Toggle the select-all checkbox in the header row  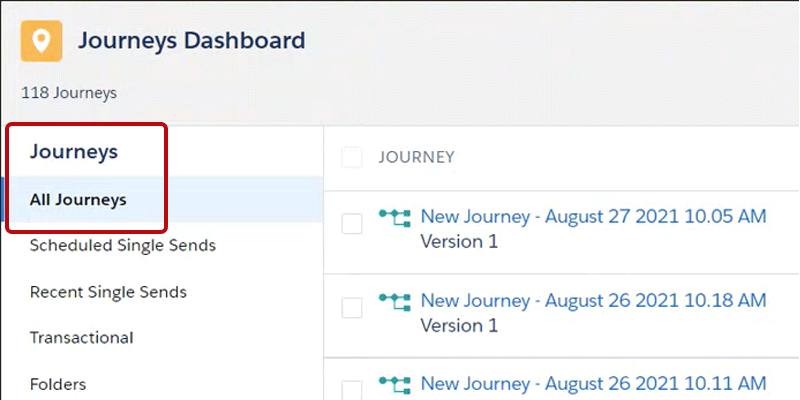pyautogui.click(x=352, y=157)
